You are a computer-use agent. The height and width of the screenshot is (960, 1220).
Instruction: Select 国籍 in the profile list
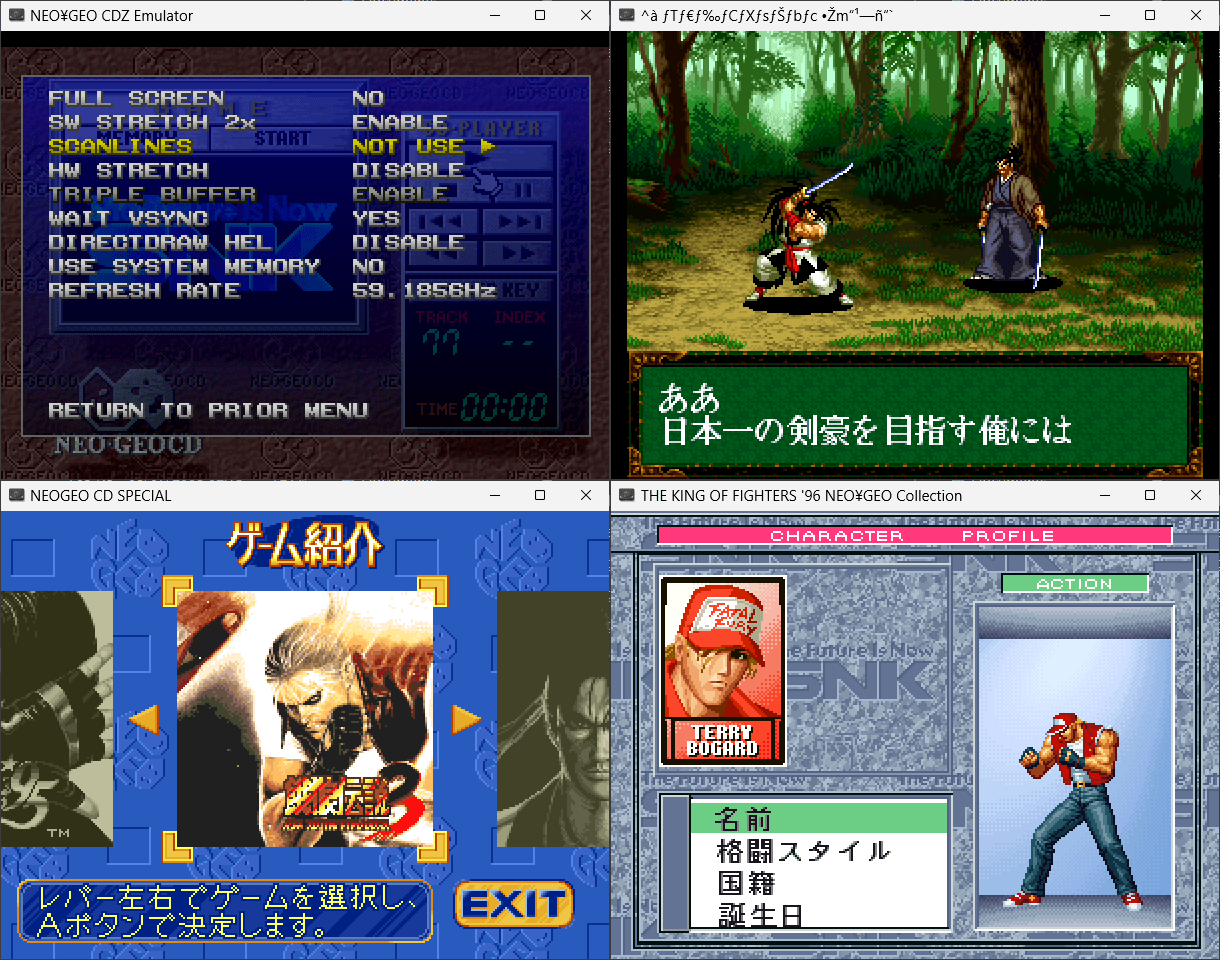[x=819, y=883]
